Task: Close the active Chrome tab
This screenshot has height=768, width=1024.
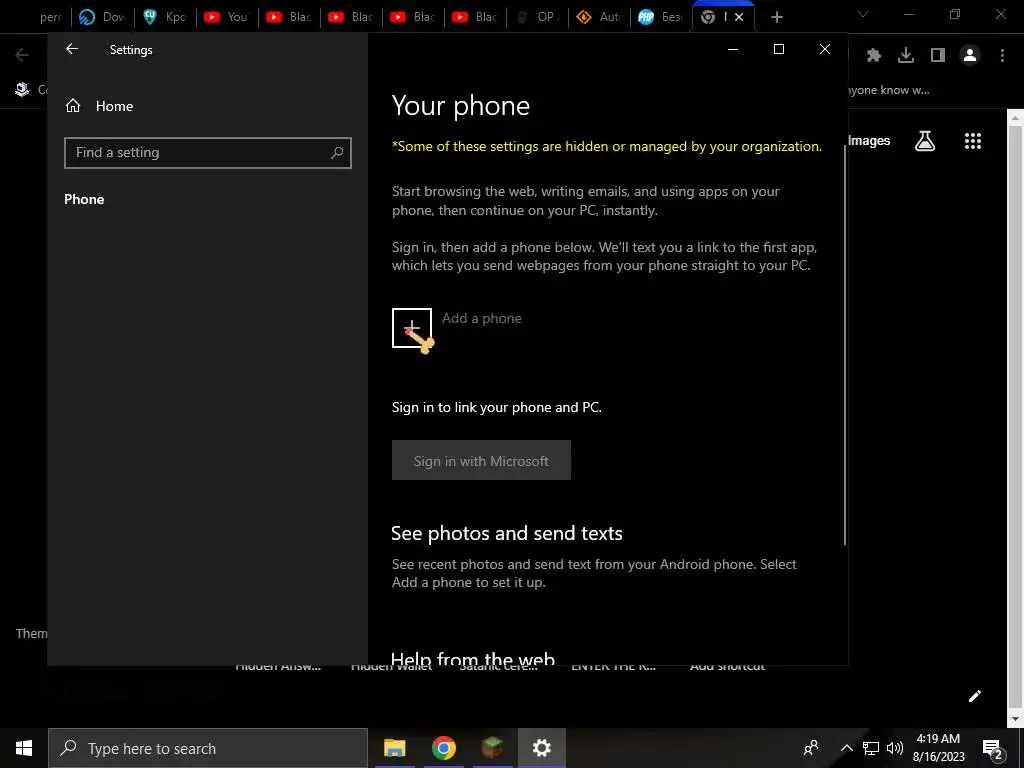Action: tap(739, 17)
